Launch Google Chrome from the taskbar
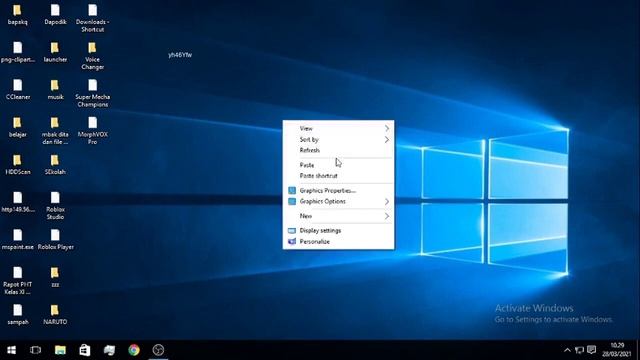Viewport: 640px width, 360px height. (134, 350)
